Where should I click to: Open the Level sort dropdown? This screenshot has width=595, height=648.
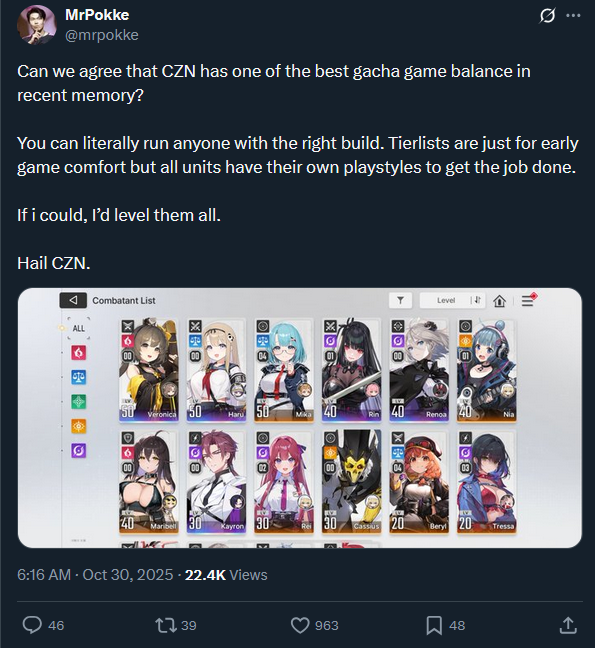pyautogui.click(x=446, y=300)
